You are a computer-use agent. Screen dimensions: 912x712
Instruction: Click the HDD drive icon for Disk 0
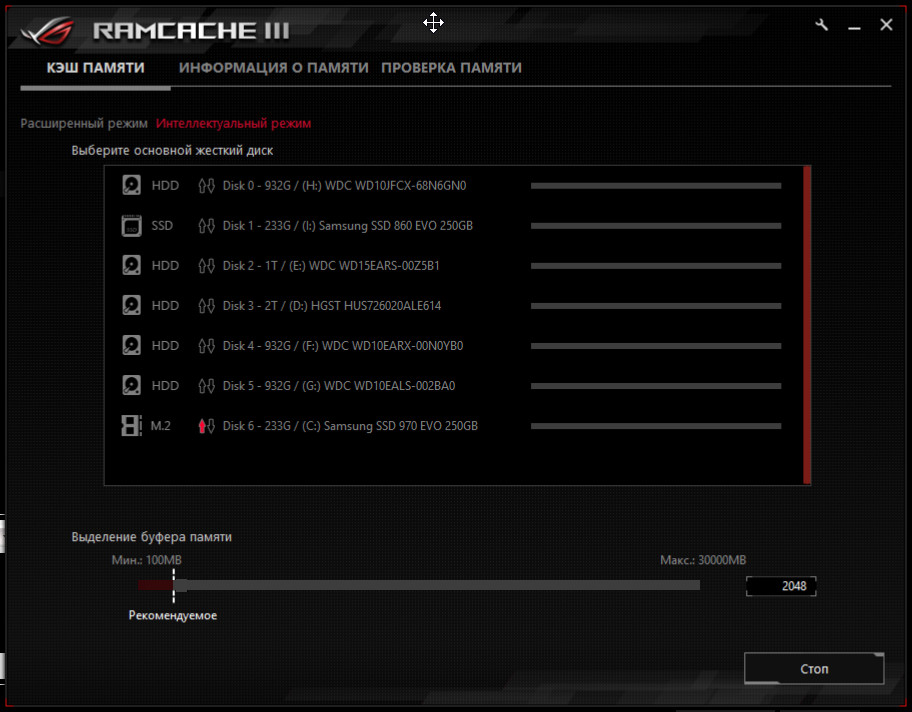(x=131, y=186)
